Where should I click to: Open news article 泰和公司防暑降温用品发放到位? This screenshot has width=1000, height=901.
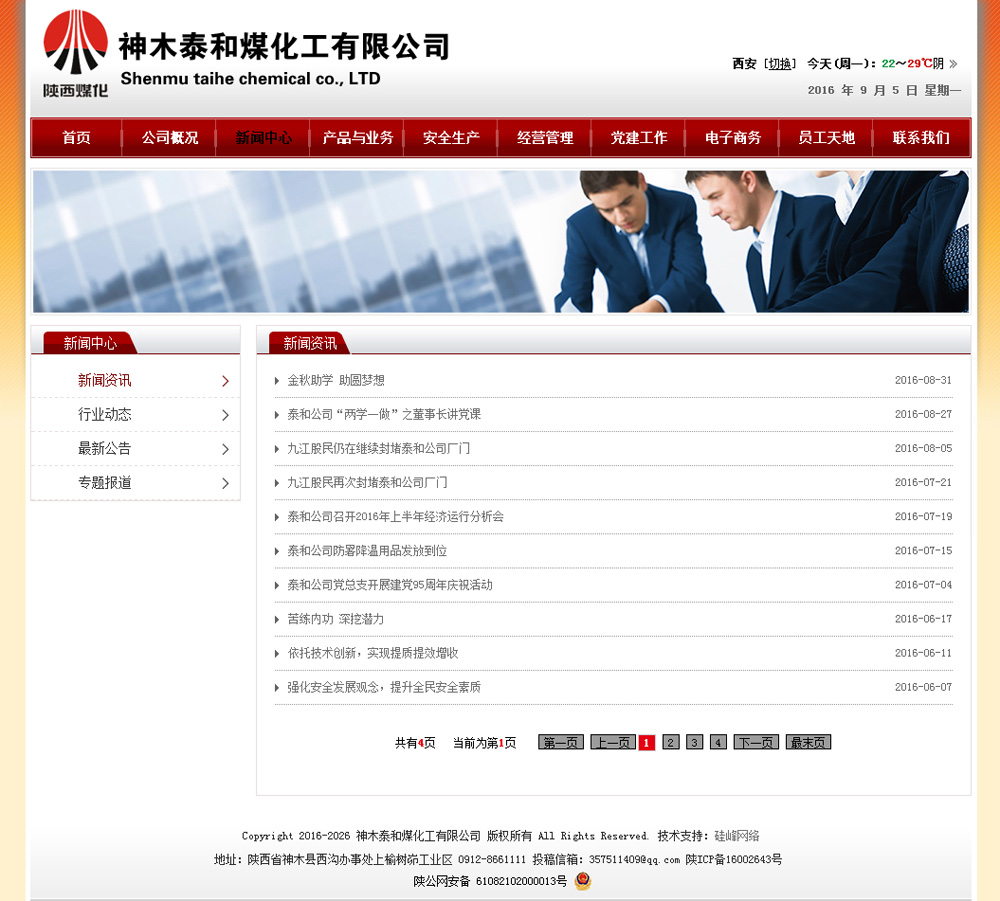(367, 551)
